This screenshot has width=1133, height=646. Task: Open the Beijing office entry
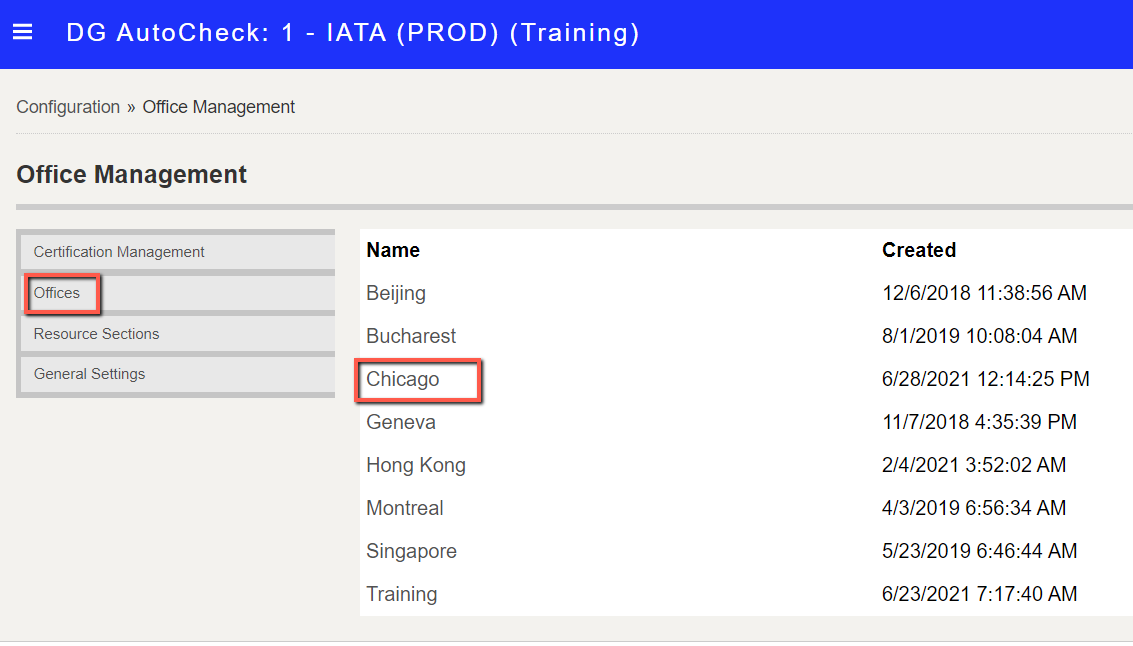point(396,293)
